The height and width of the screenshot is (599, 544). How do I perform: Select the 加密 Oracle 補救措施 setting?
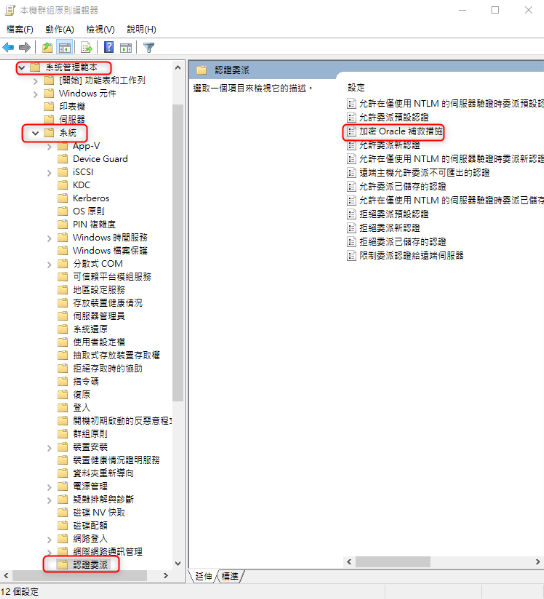[401, 131]
